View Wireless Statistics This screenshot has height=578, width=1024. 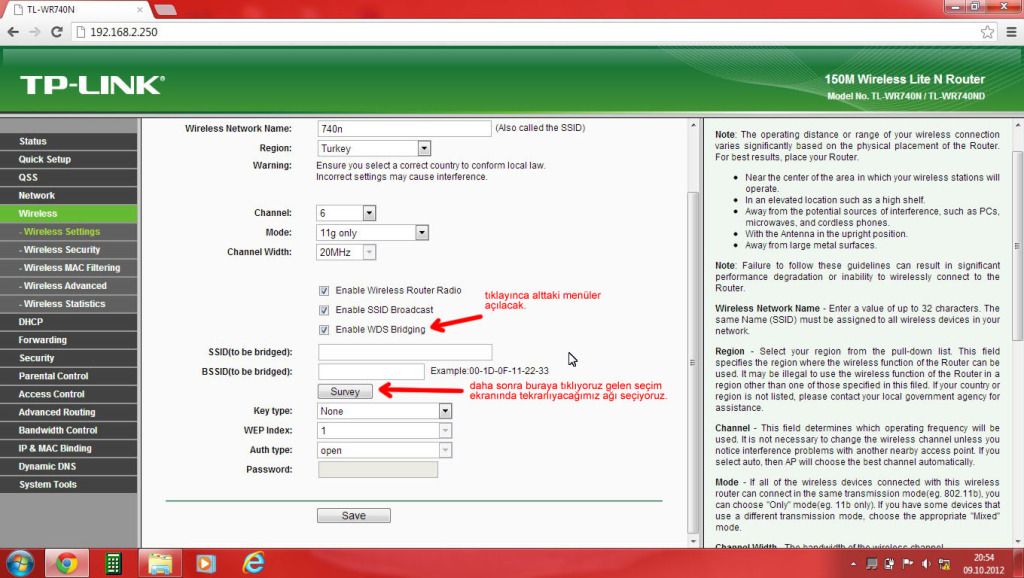[69, 304]
